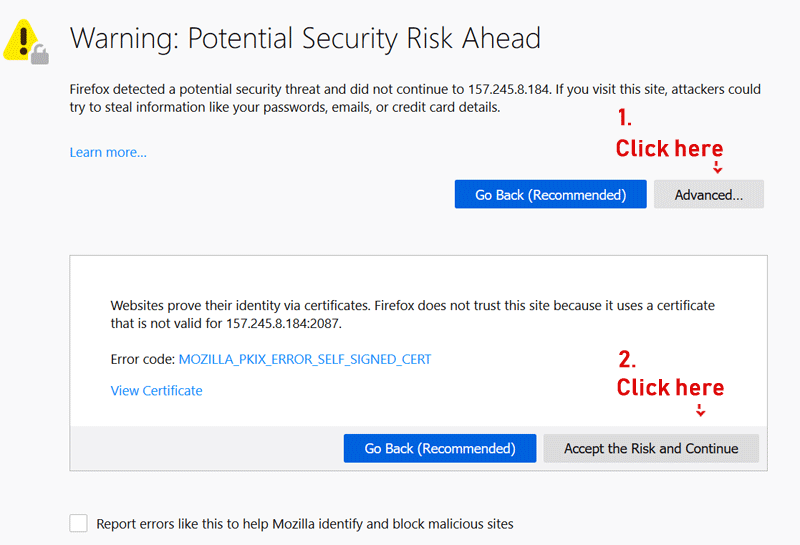Open the Learn more link

coord(108,152)
